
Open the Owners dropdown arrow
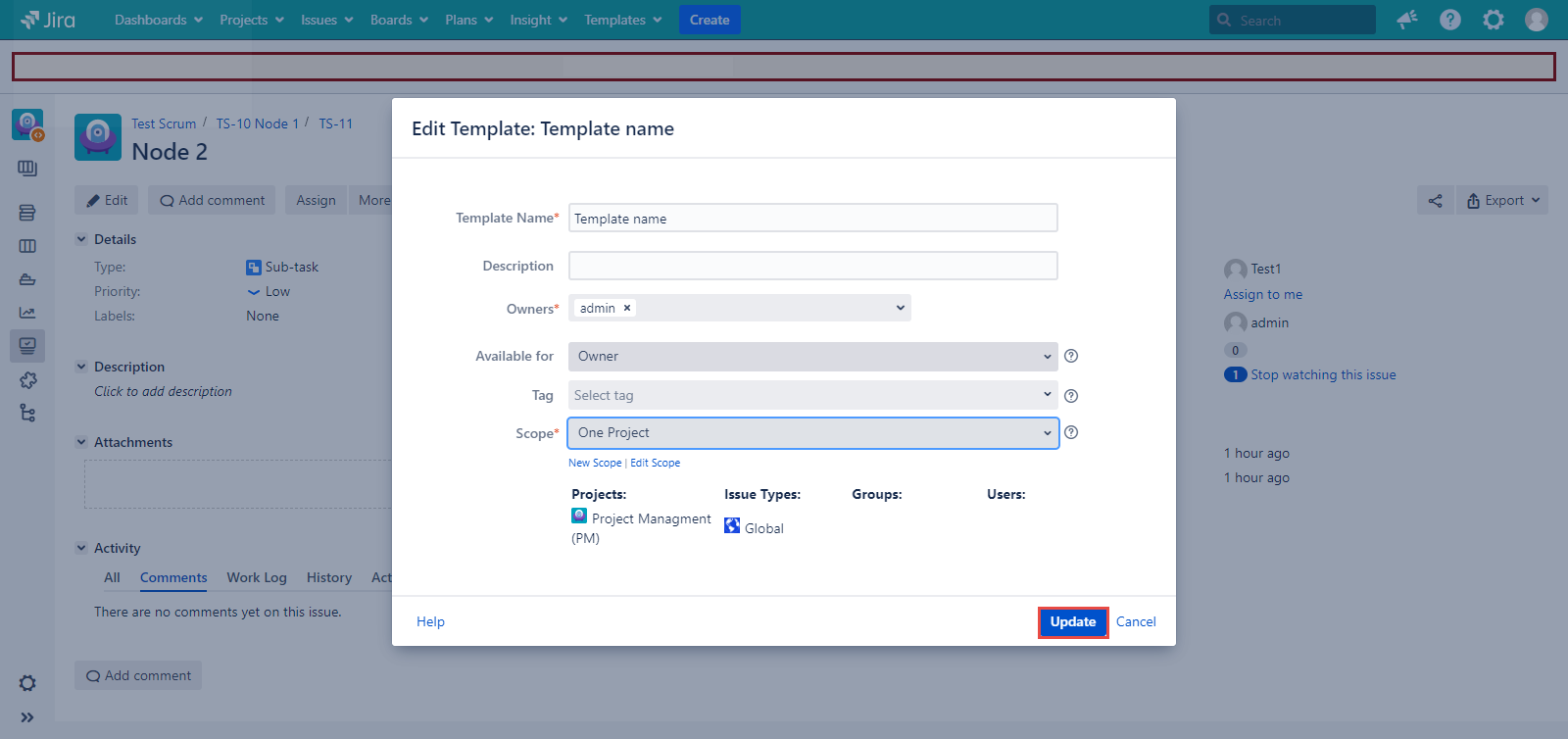click(900, 308)
